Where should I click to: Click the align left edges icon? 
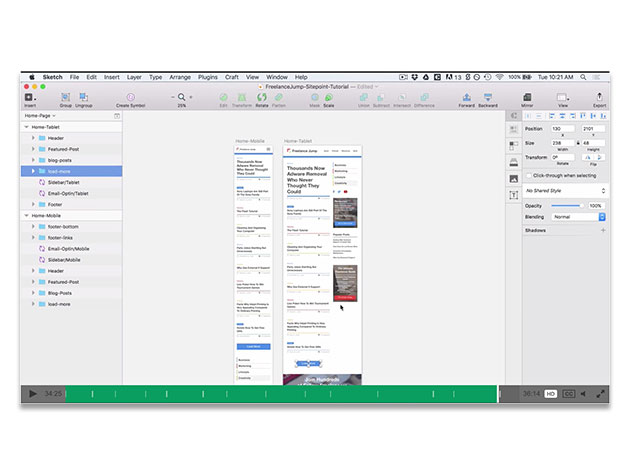click(x=552, y=116)
